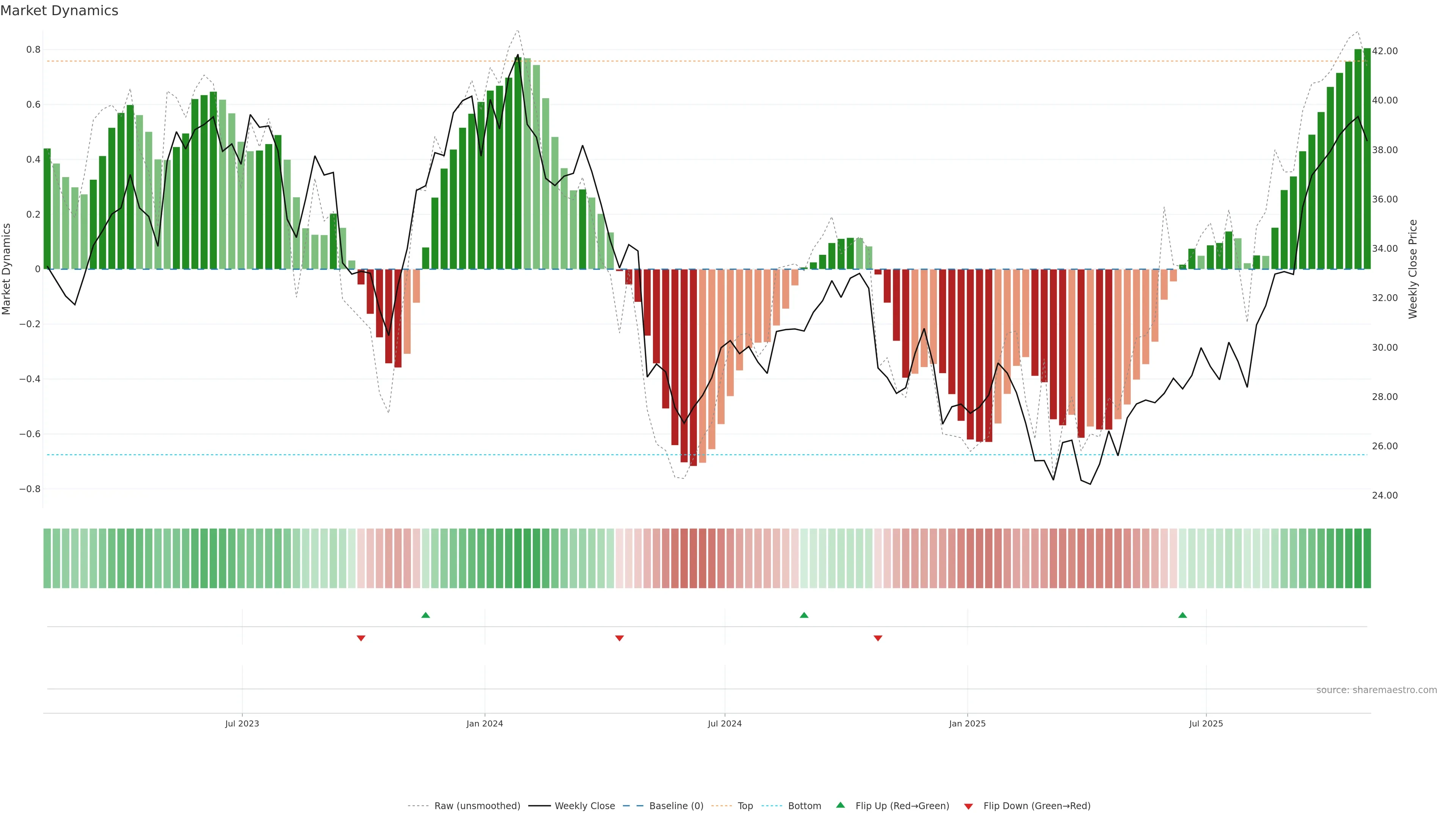Click the flip-down triangle near Nov 2024
The height and width of the screenshot is (819, 1456).
tap(878, 638)
